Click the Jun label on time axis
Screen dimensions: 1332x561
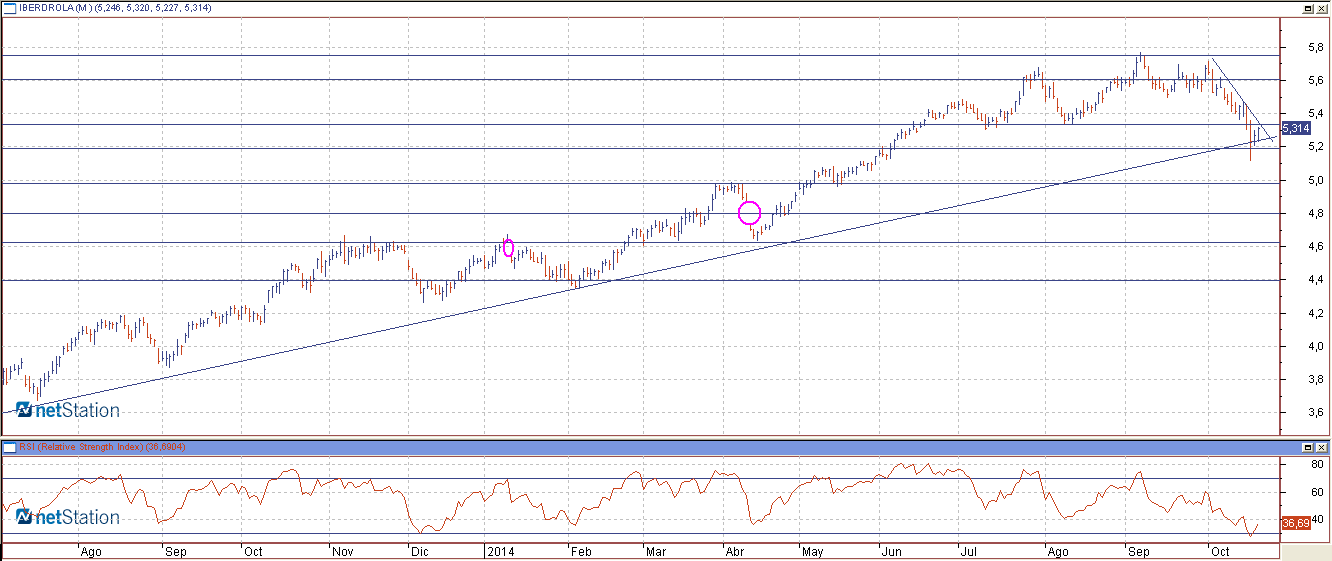coord(890,551)
